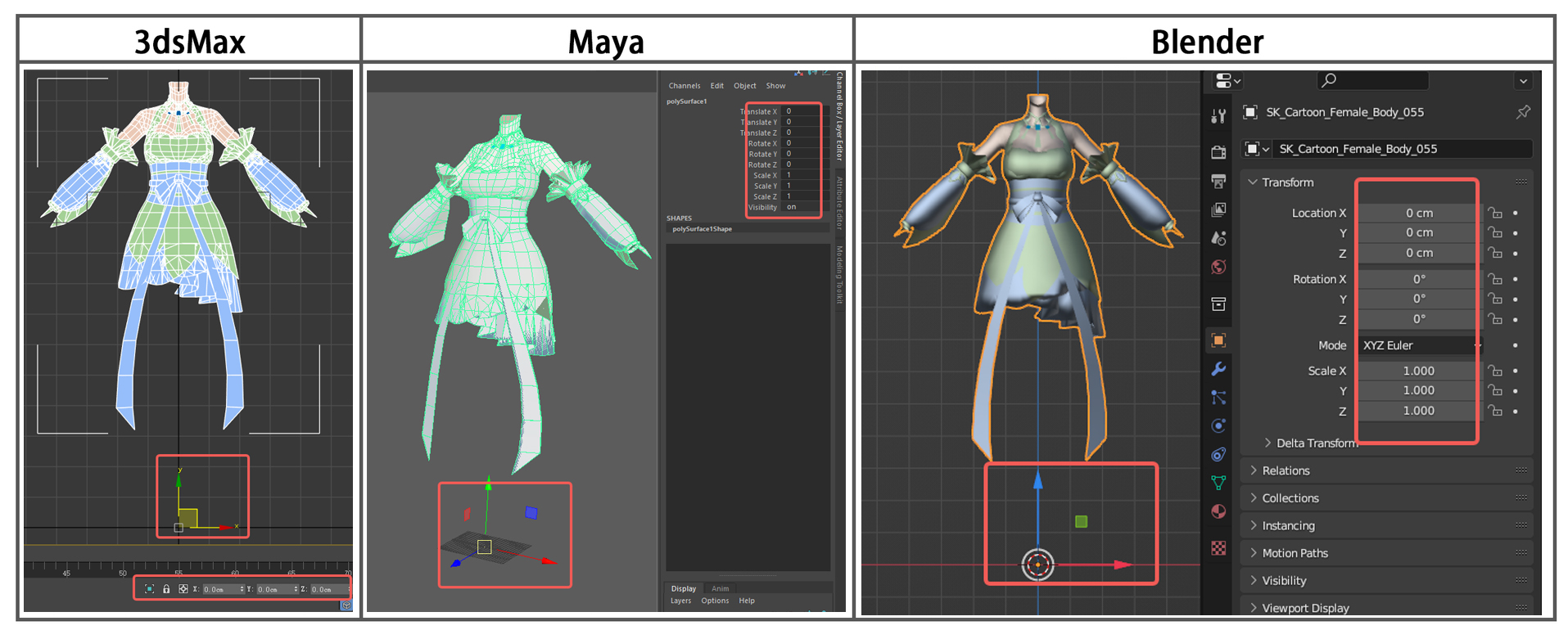The image size is (1568, 639).
Task: Open Blender Material properties sphere icon
Action: pos(1218,511)
